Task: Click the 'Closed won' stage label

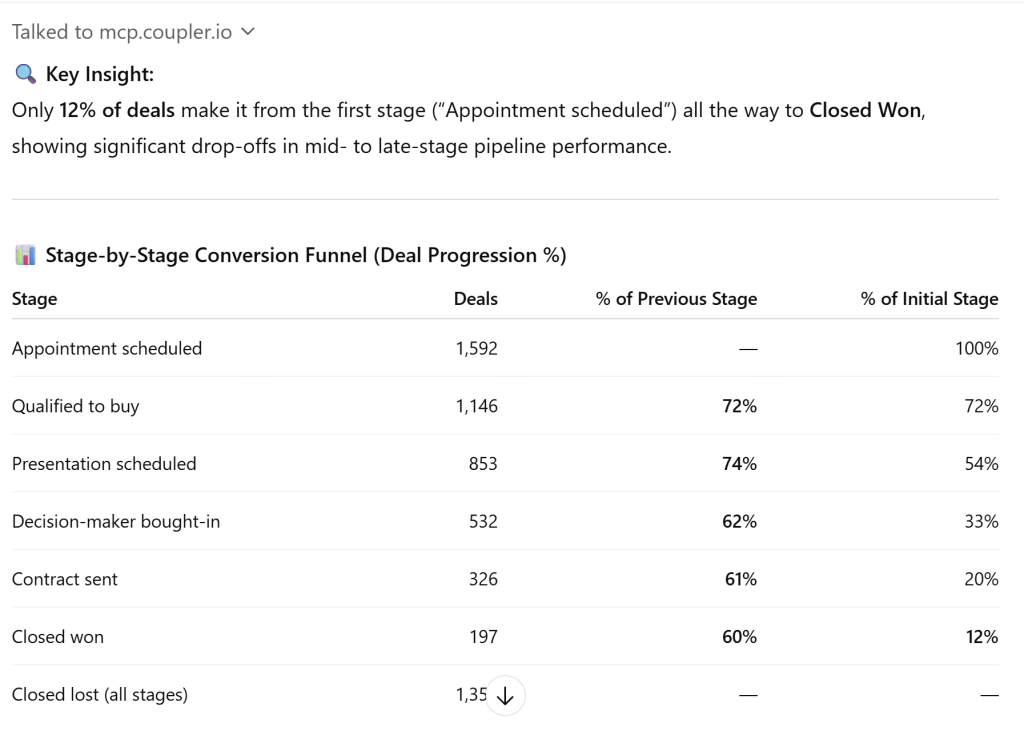Action: click(x=58, y=637)
